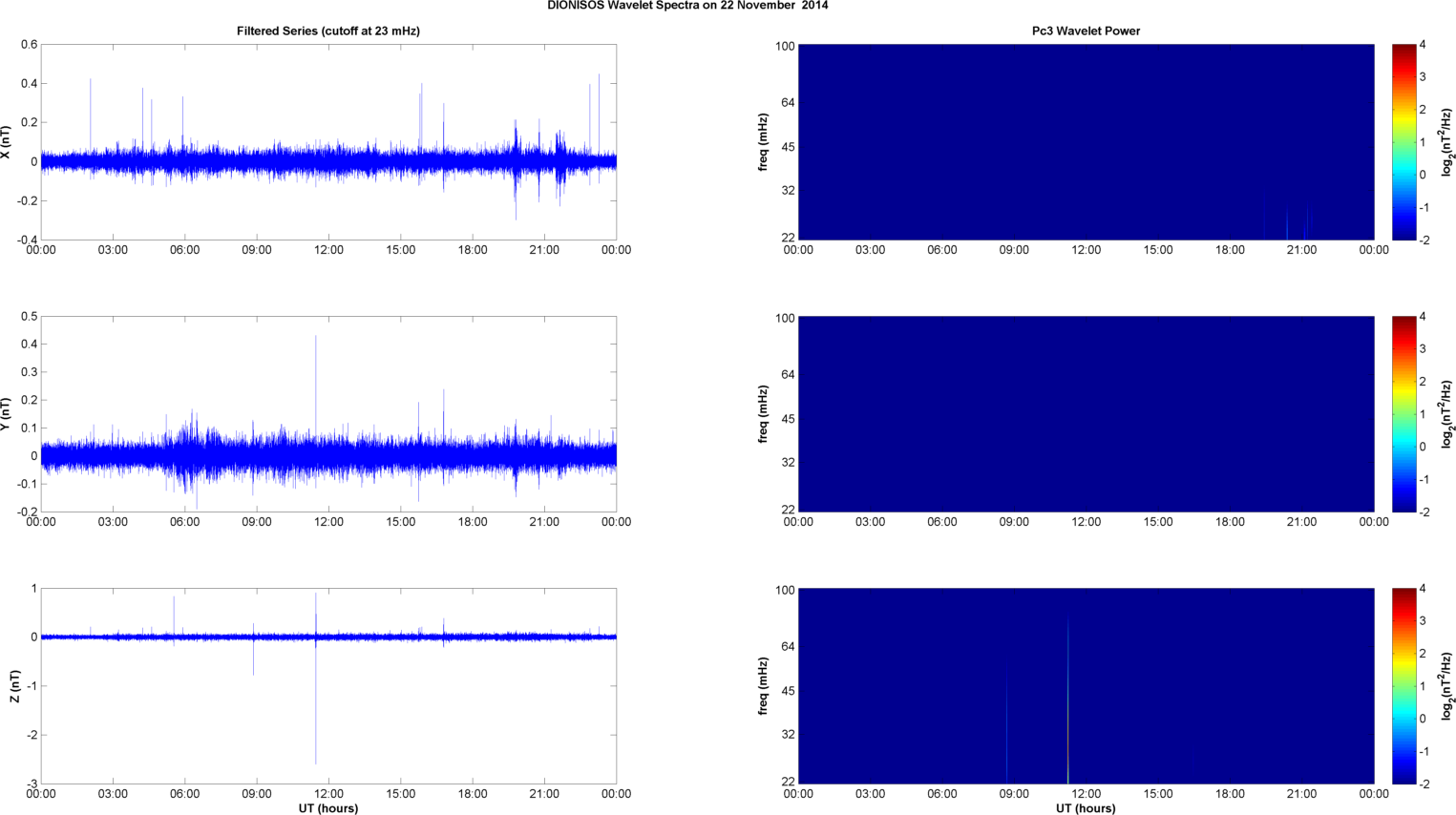Click the log2(nT²/Hz) label beside the top colorbar

point(1447,142)
